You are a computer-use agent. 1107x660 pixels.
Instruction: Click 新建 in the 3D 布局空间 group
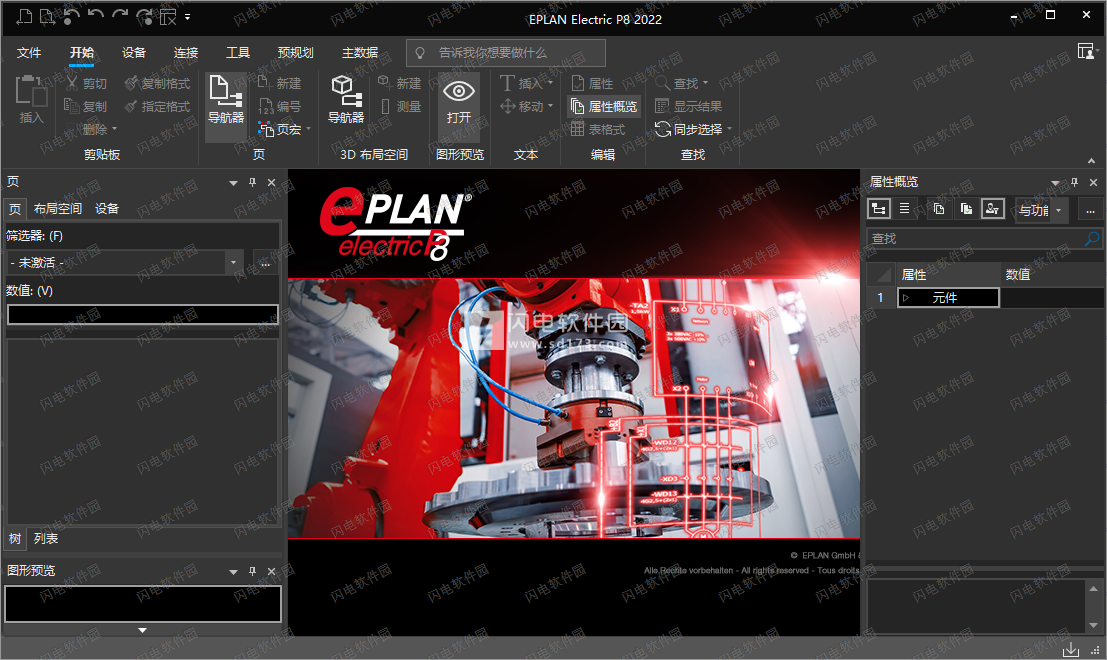400,83
